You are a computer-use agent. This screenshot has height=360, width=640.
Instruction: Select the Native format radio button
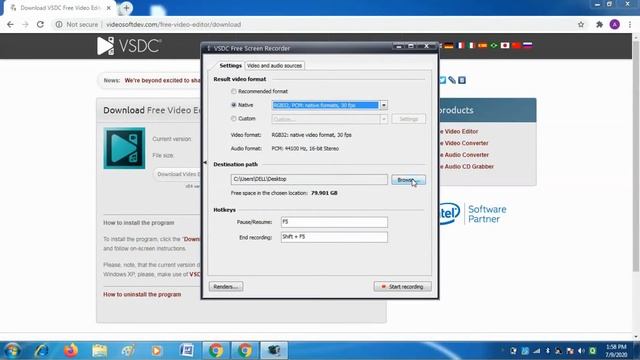click(x=234, y=105)
